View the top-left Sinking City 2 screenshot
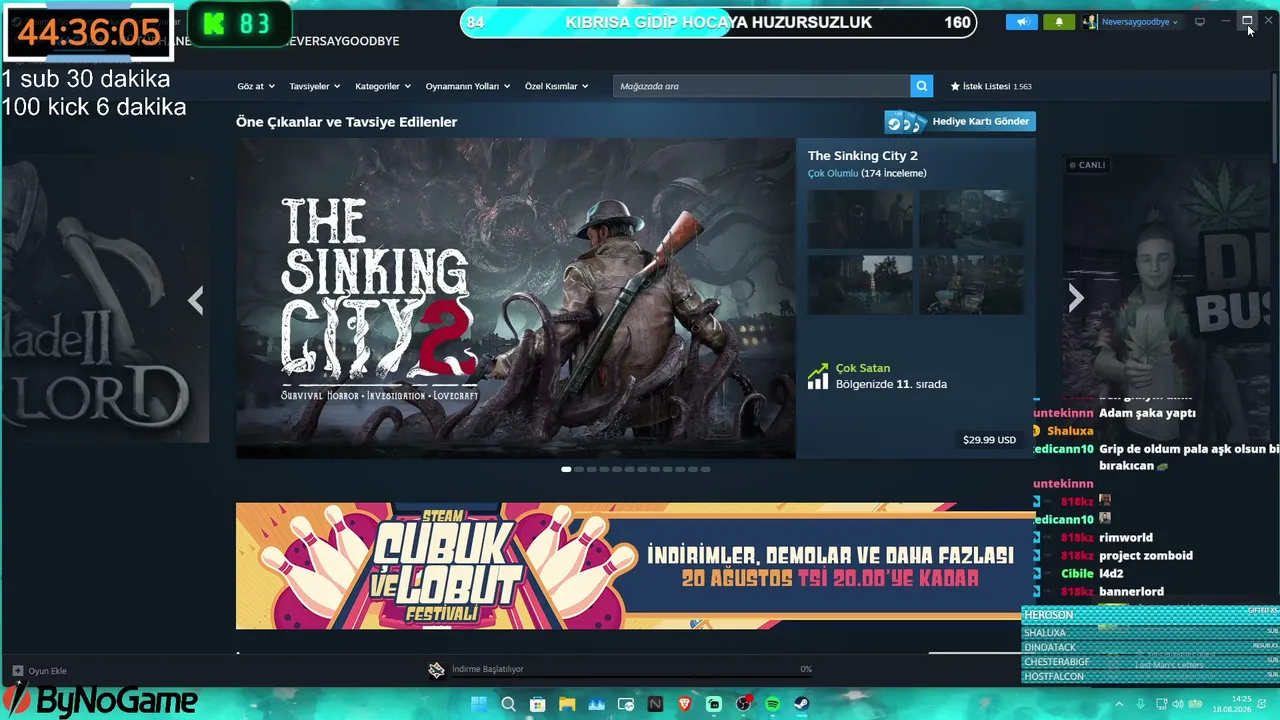The width and height of the screenshot is (1280, 720). pyautogui.click(x=860, y=219)
